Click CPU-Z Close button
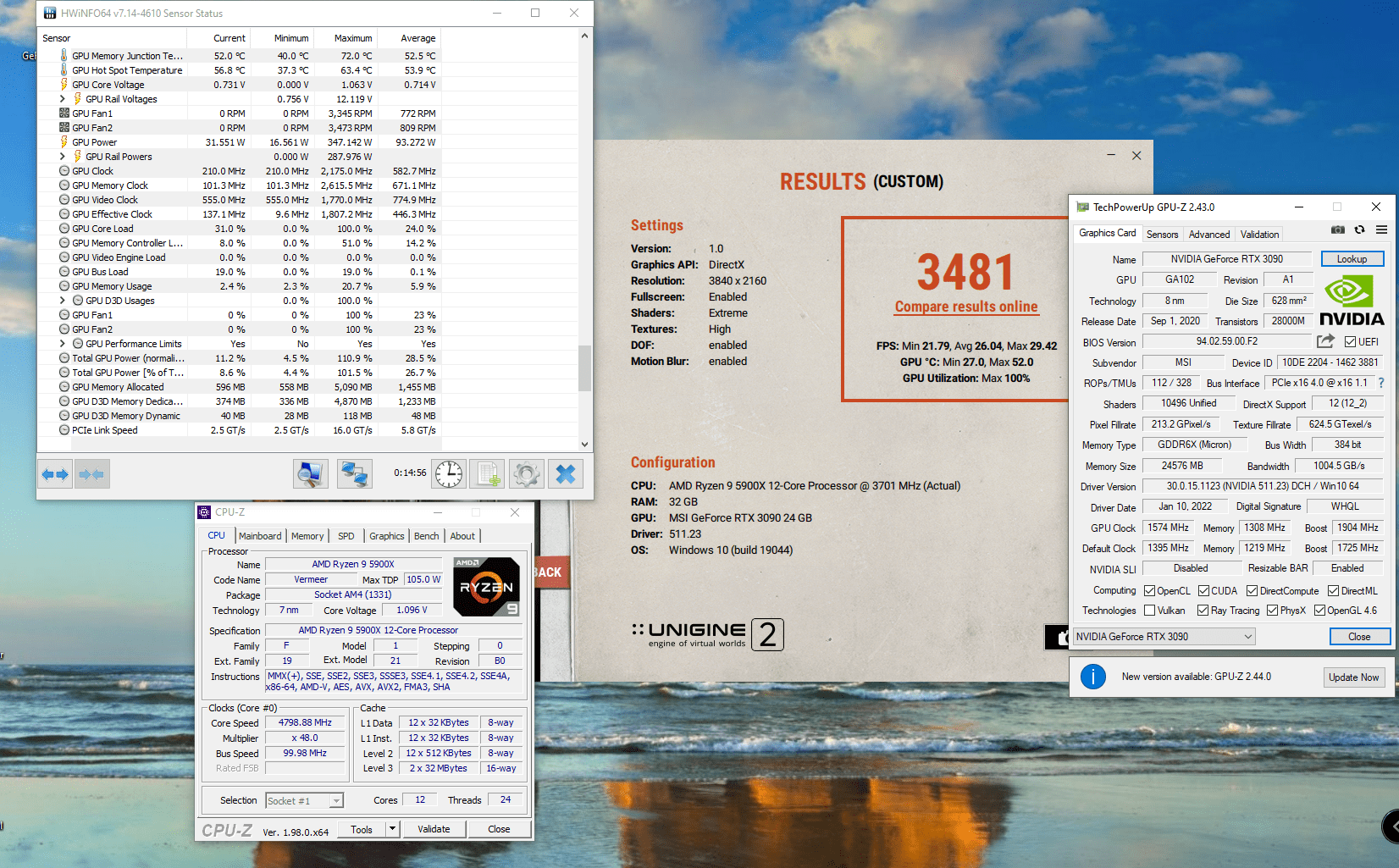This screenshot has height=868, width=1399. (499, 829)
